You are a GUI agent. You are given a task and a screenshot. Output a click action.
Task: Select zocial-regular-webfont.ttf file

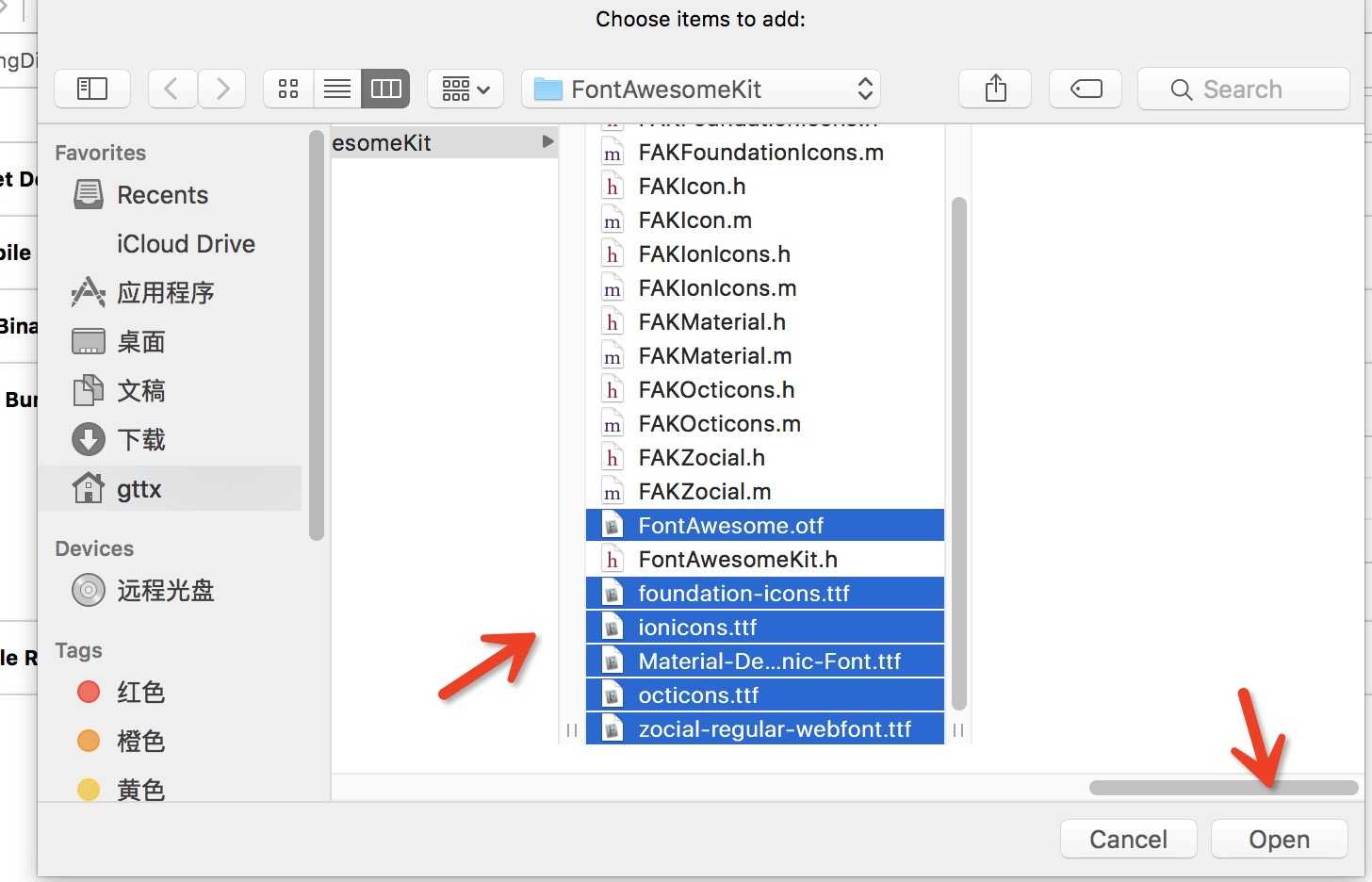(764, 728)
